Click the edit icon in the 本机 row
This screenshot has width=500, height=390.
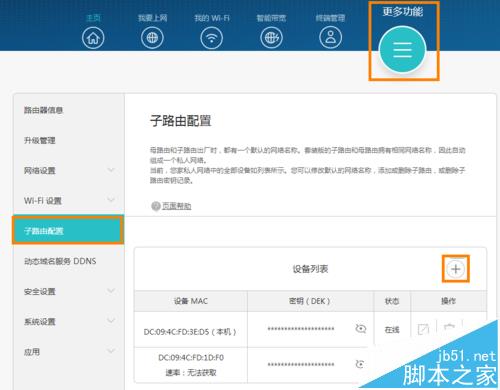[423, 329]
